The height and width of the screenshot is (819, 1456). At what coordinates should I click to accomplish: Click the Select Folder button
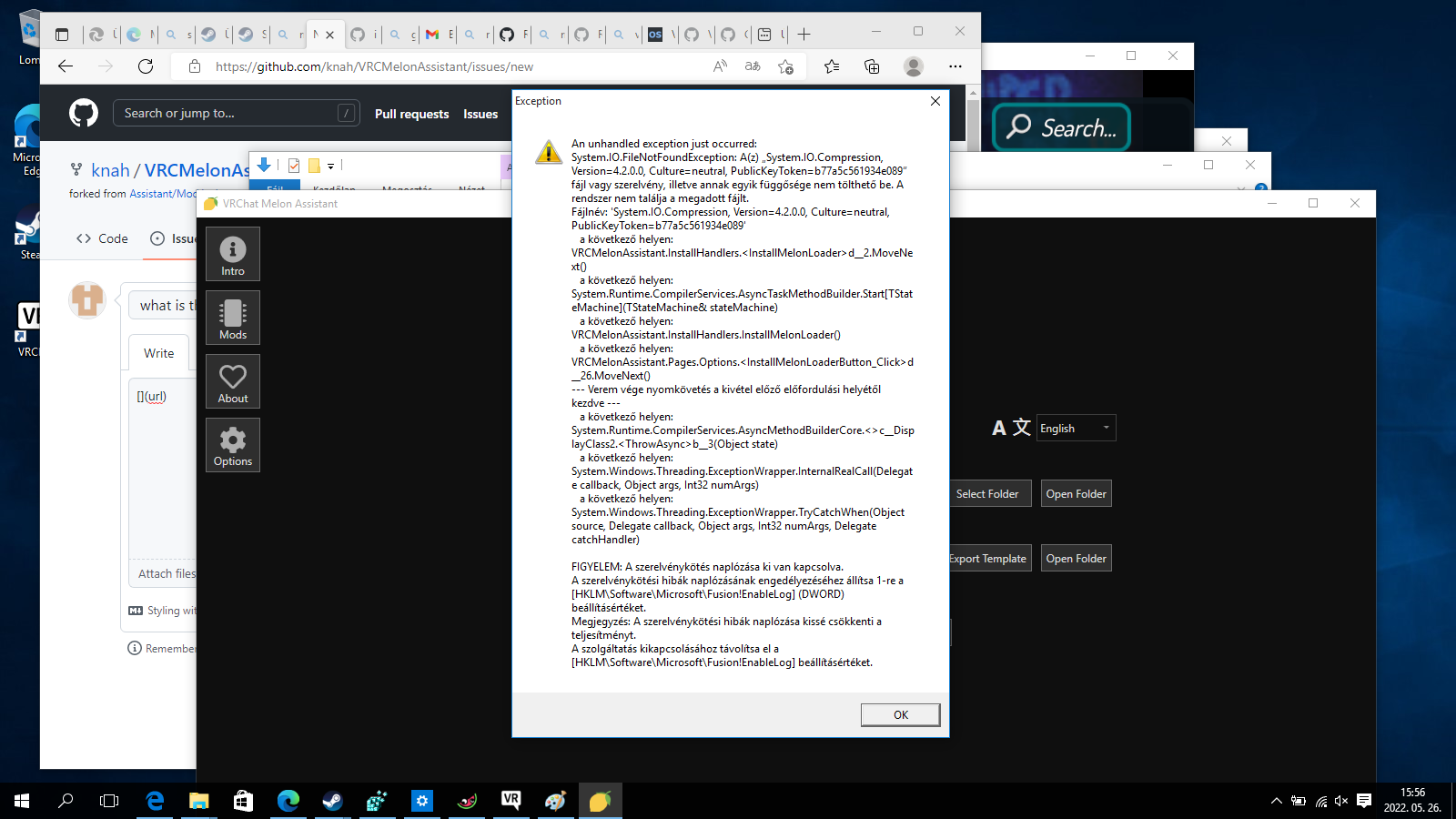pos(988,494)
